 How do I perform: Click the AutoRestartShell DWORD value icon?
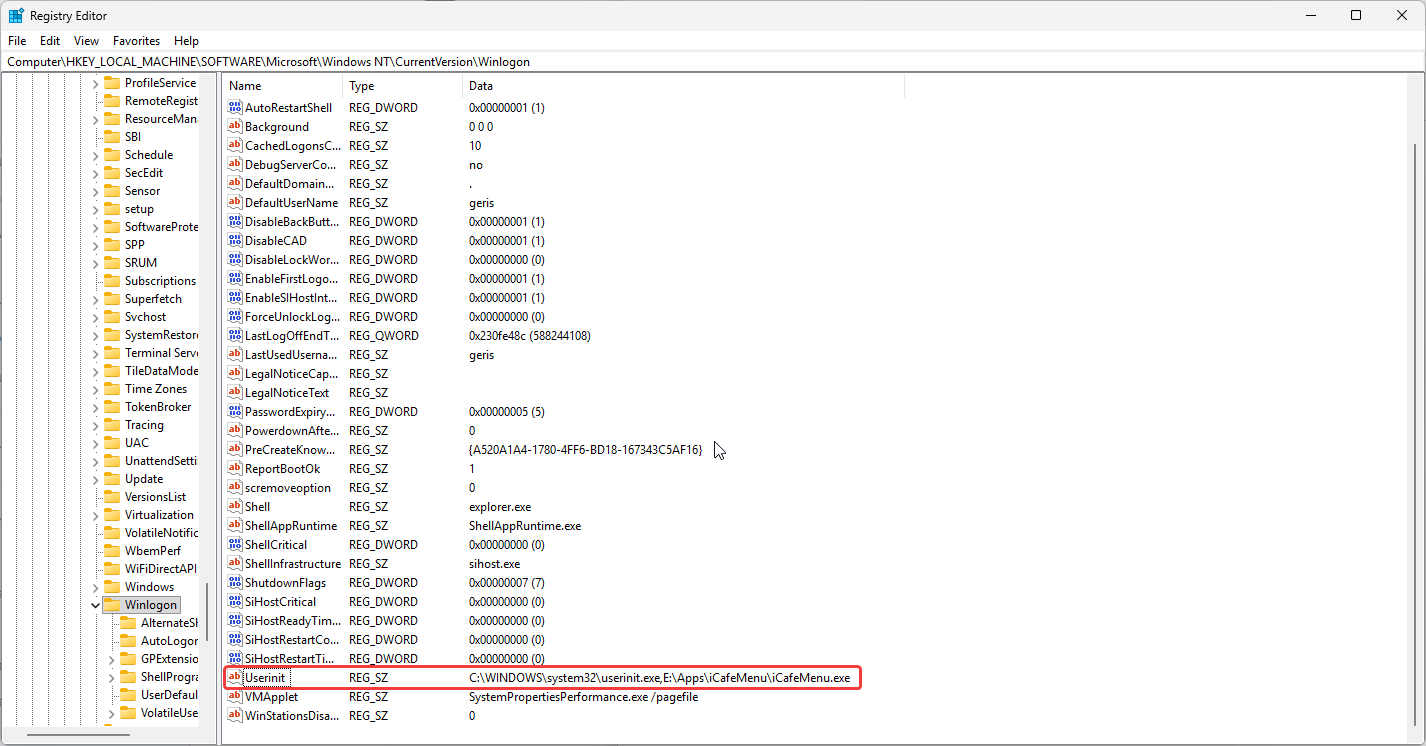[x=235, y=108]
